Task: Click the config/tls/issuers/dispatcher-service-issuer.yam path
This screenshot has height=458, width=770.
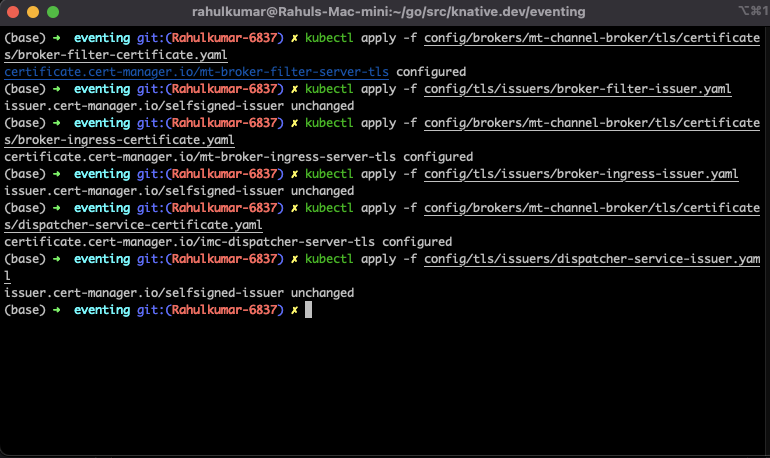Action: pyautogui.click(x=592, y=259)
